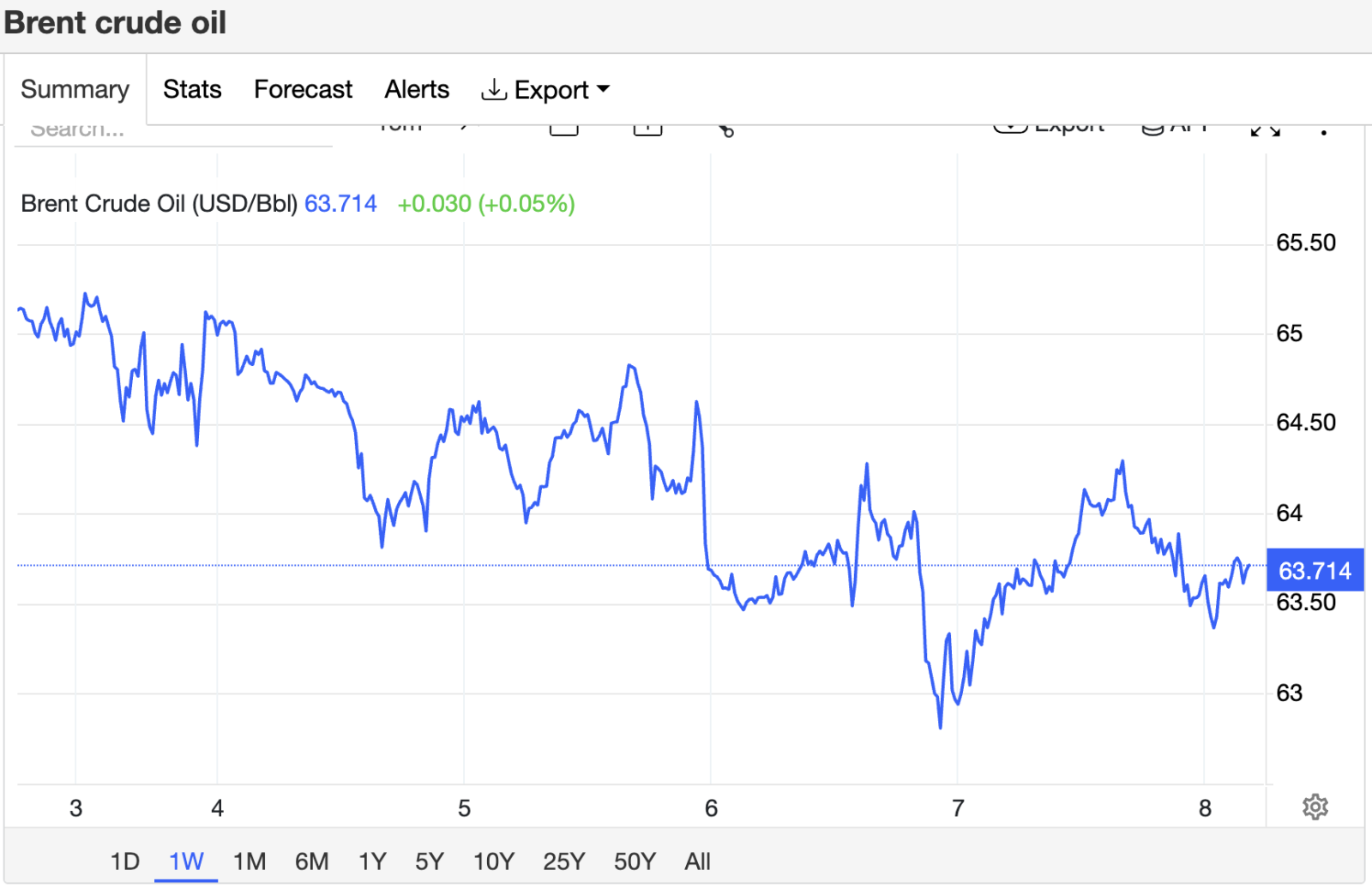Show All available price history
This screenshot has width=1372, height=888.
pyautogui.click(x=697, y=861)
